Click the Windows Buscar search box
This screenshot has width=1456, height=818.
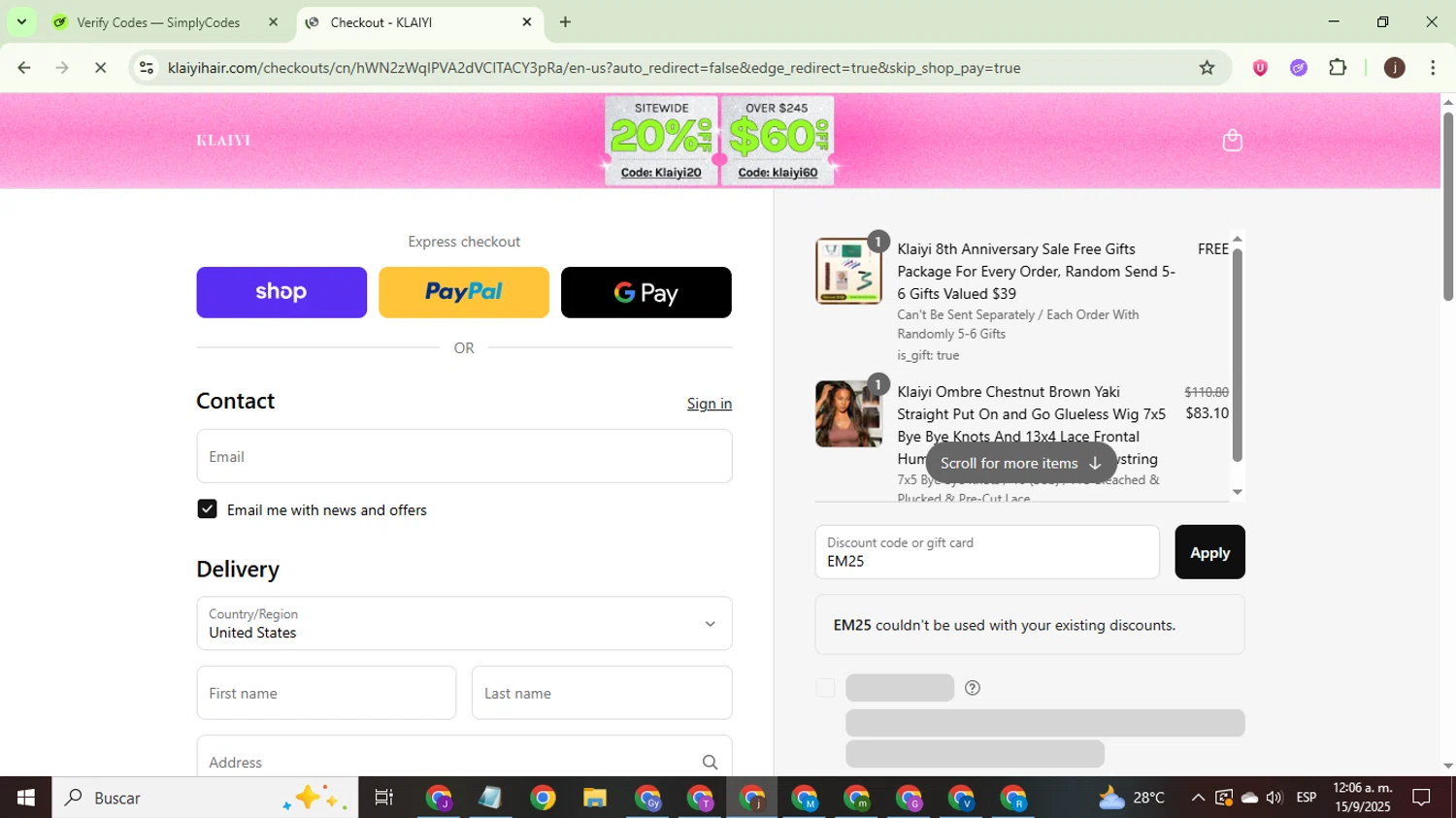pyautogui.click(x=206, y=798)
